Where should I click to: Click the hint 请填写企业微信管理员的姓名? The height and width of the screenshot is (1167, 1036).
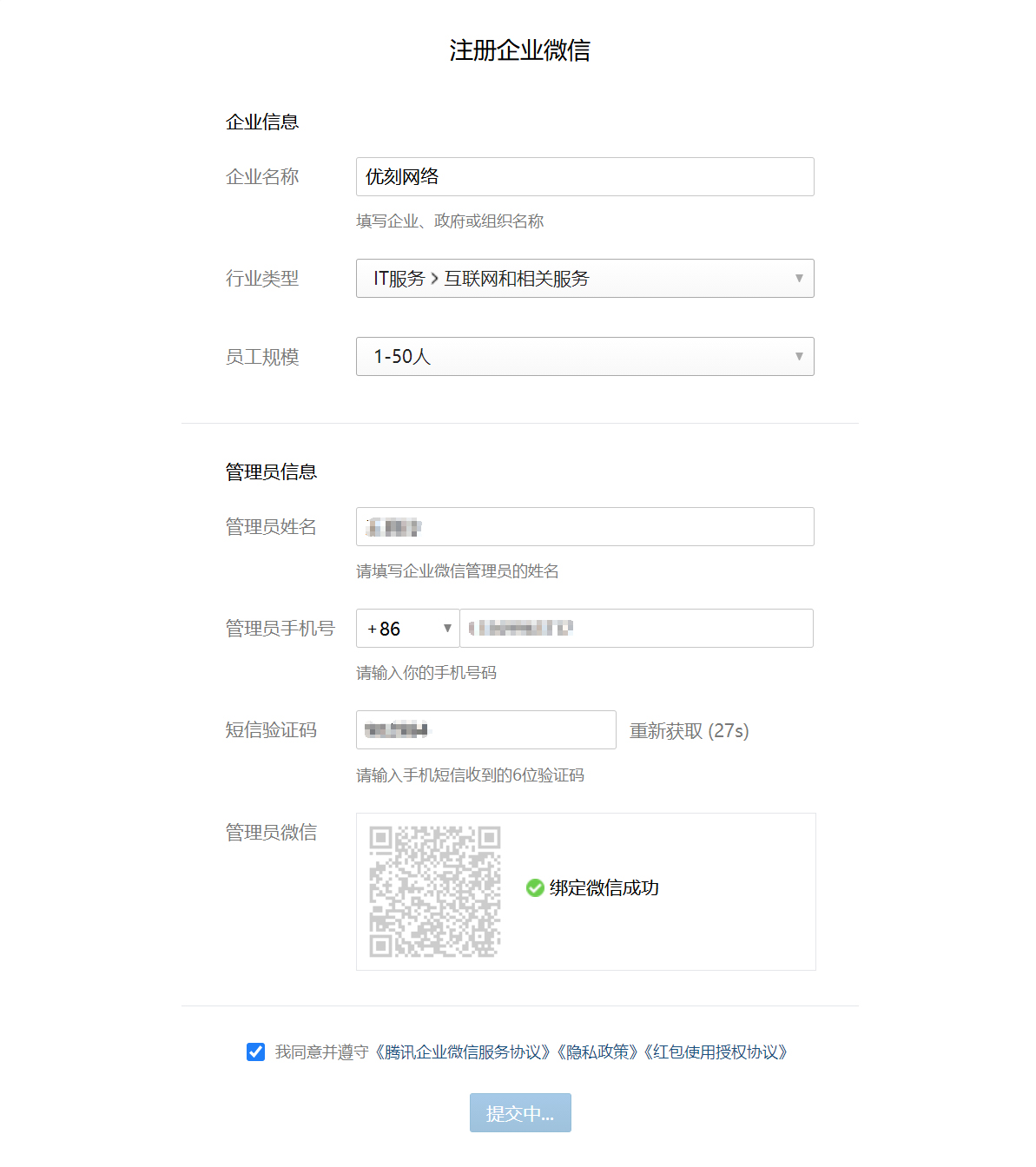[x=458, y=571]
